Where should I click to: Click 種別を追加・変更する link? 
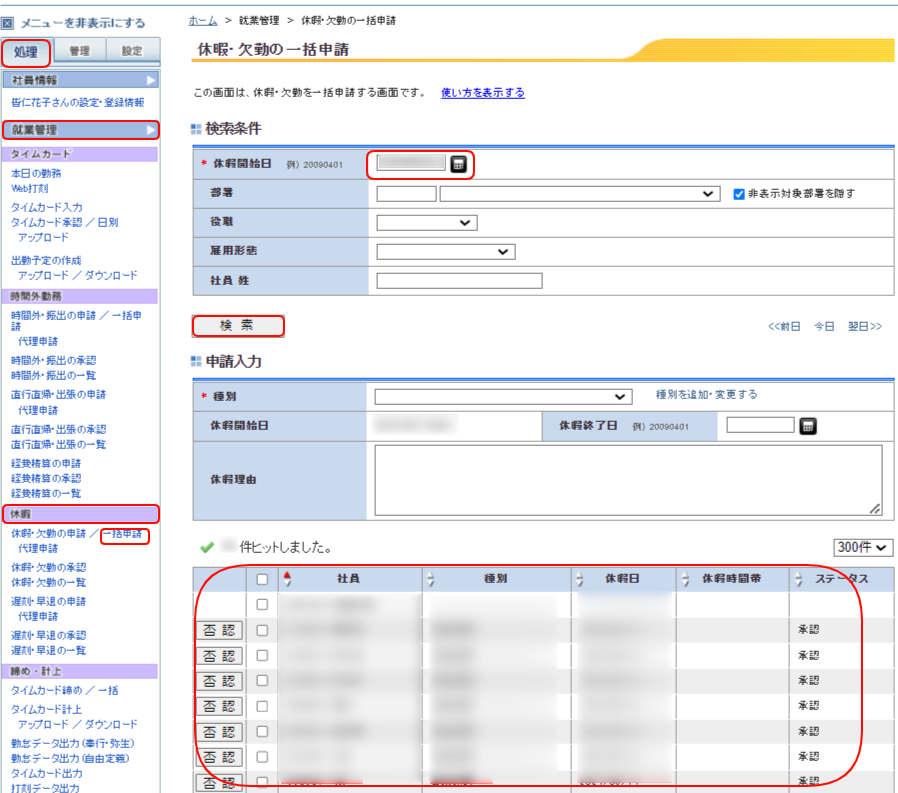tap(706, 394)
